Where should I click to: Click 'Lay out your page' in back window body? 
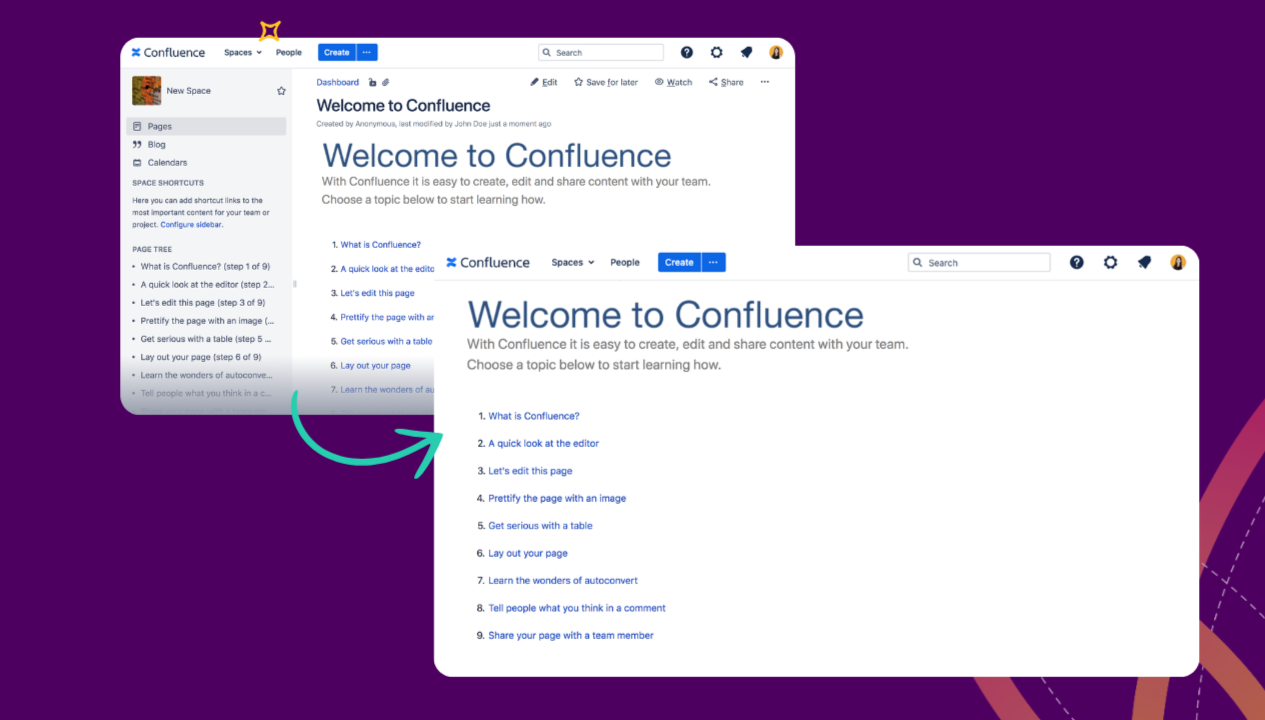(x=375, y=365)
